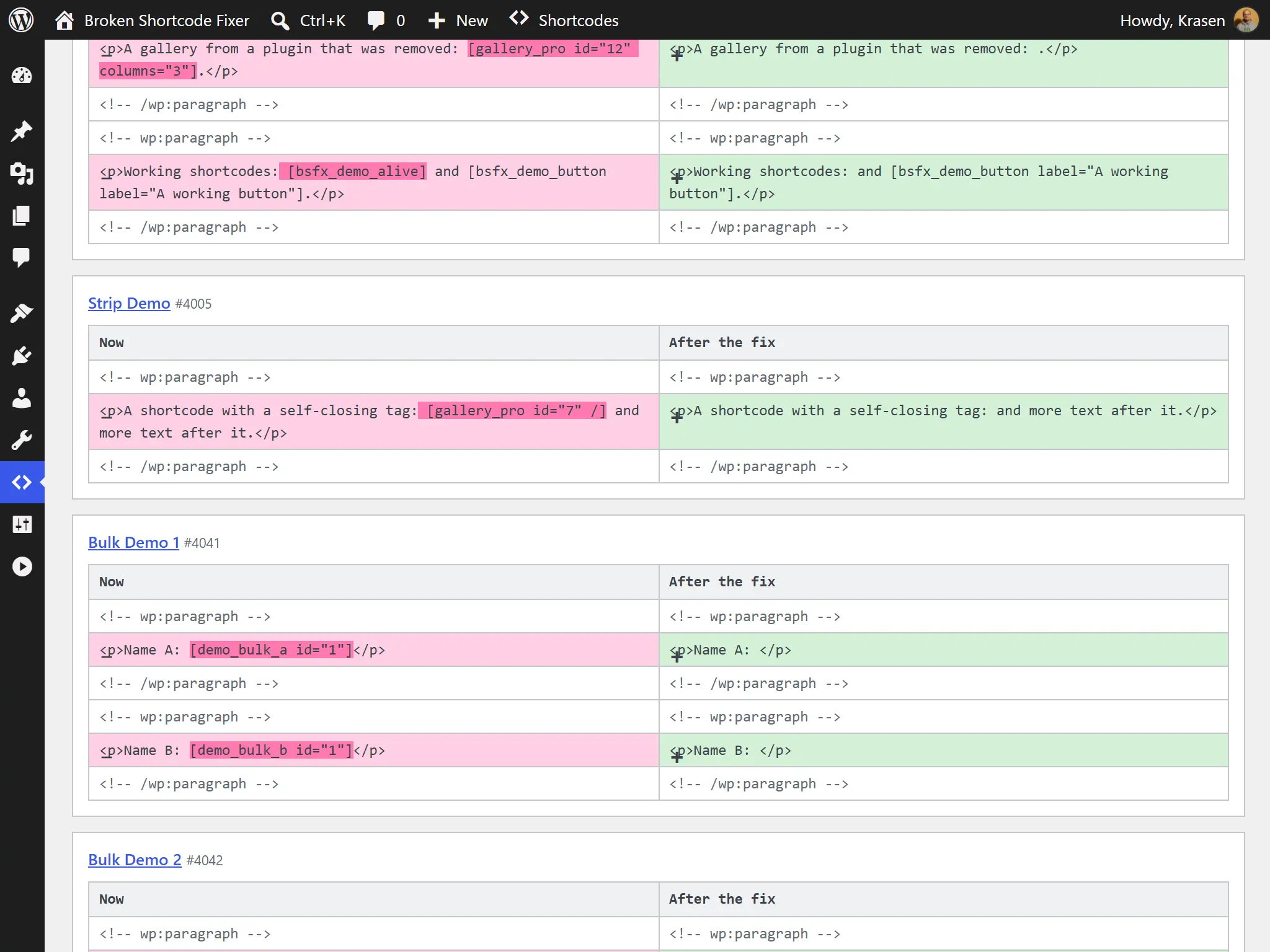Click the highlighted [demo_bulk_b id="1"] shortcode
Screen dimensions: 1270x952
(x=271, y=750)
